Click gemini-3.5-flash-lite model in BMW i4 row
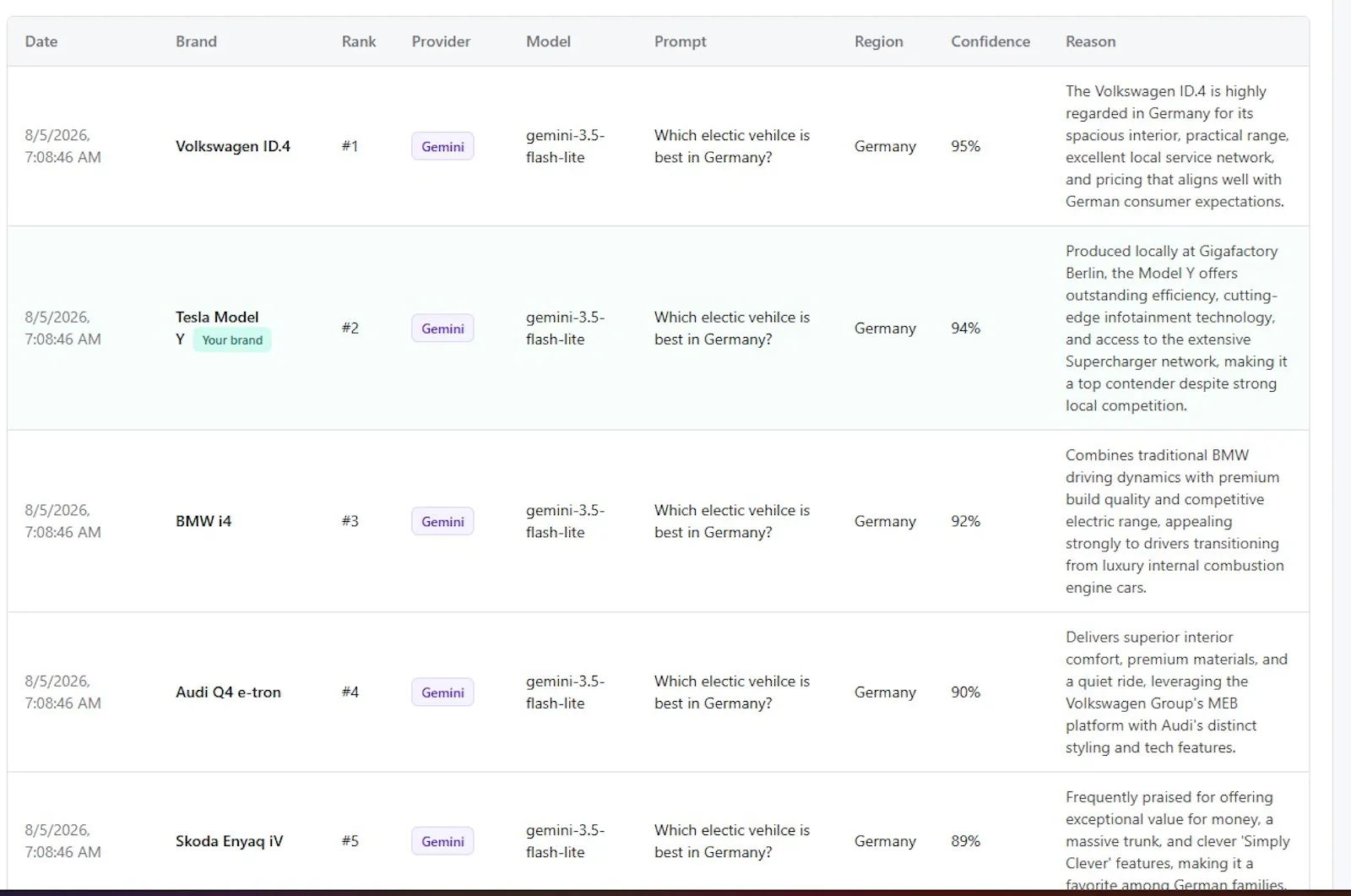The image size is (1351, 896). pyautogui.click(x=565, y=521)
